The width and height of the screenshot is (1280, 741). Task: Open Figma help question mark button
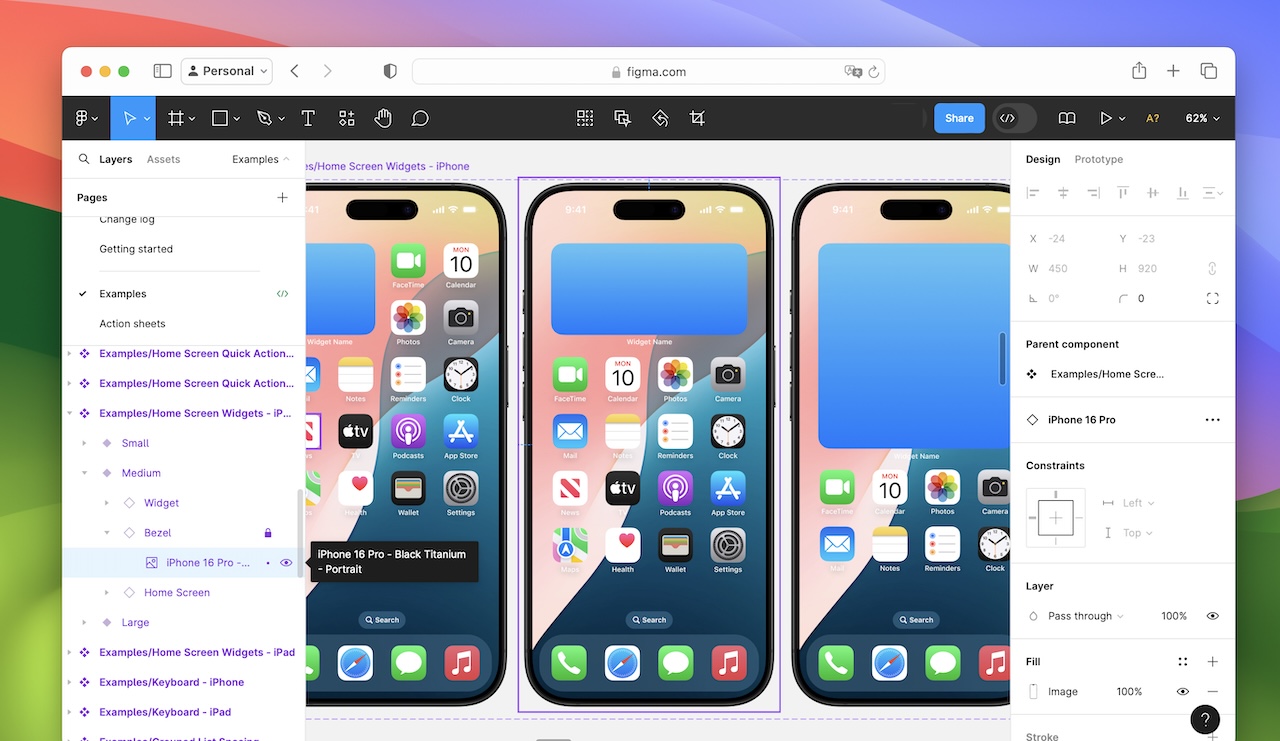coord(1205,719)
